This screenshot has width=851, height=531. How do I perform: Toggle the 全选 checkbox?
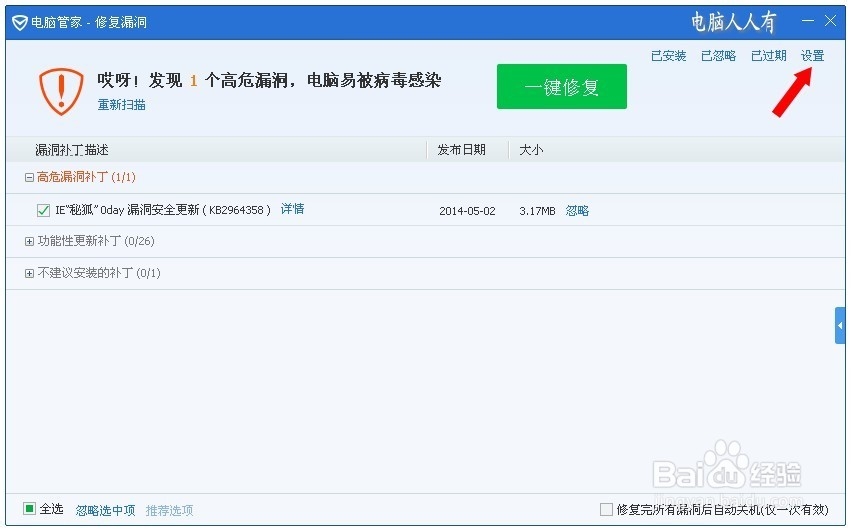click(x=29, y=509)
